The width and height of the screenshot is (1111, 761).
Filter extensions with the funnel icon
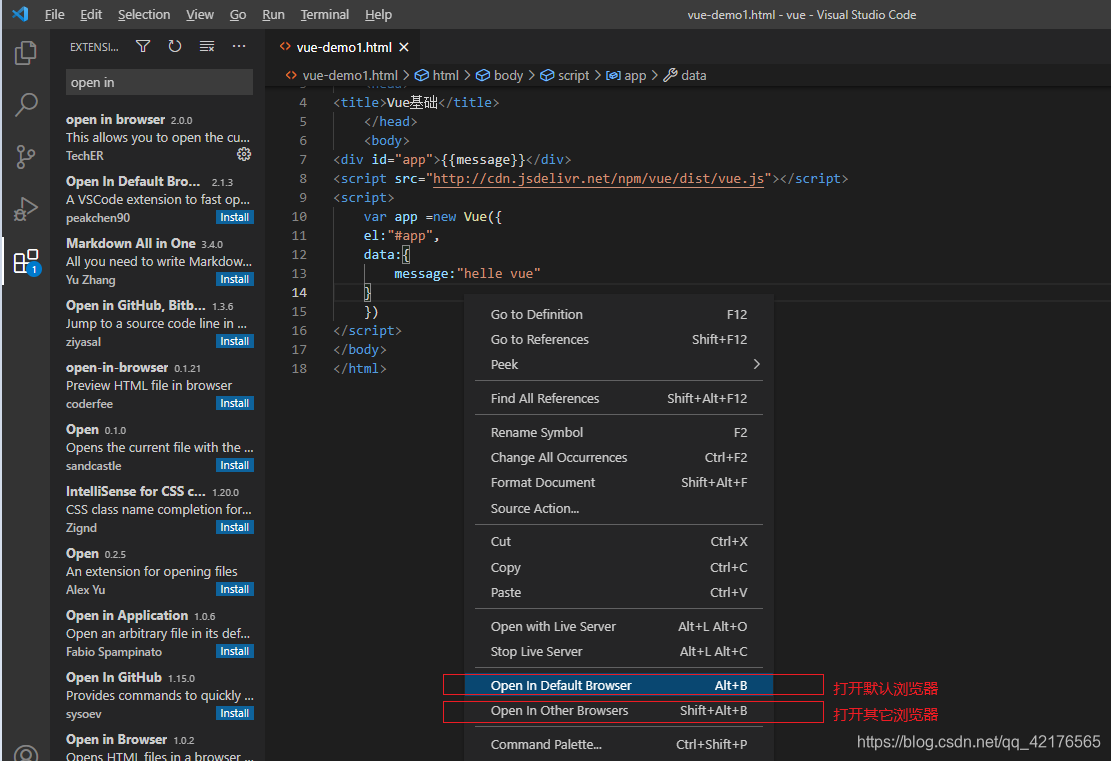(x=143, y=47)
